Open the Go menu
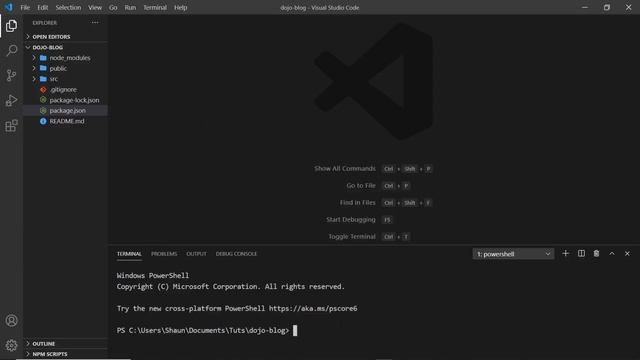Image resolution: width=640 pixels, height=360 pixels. point(113,7)
